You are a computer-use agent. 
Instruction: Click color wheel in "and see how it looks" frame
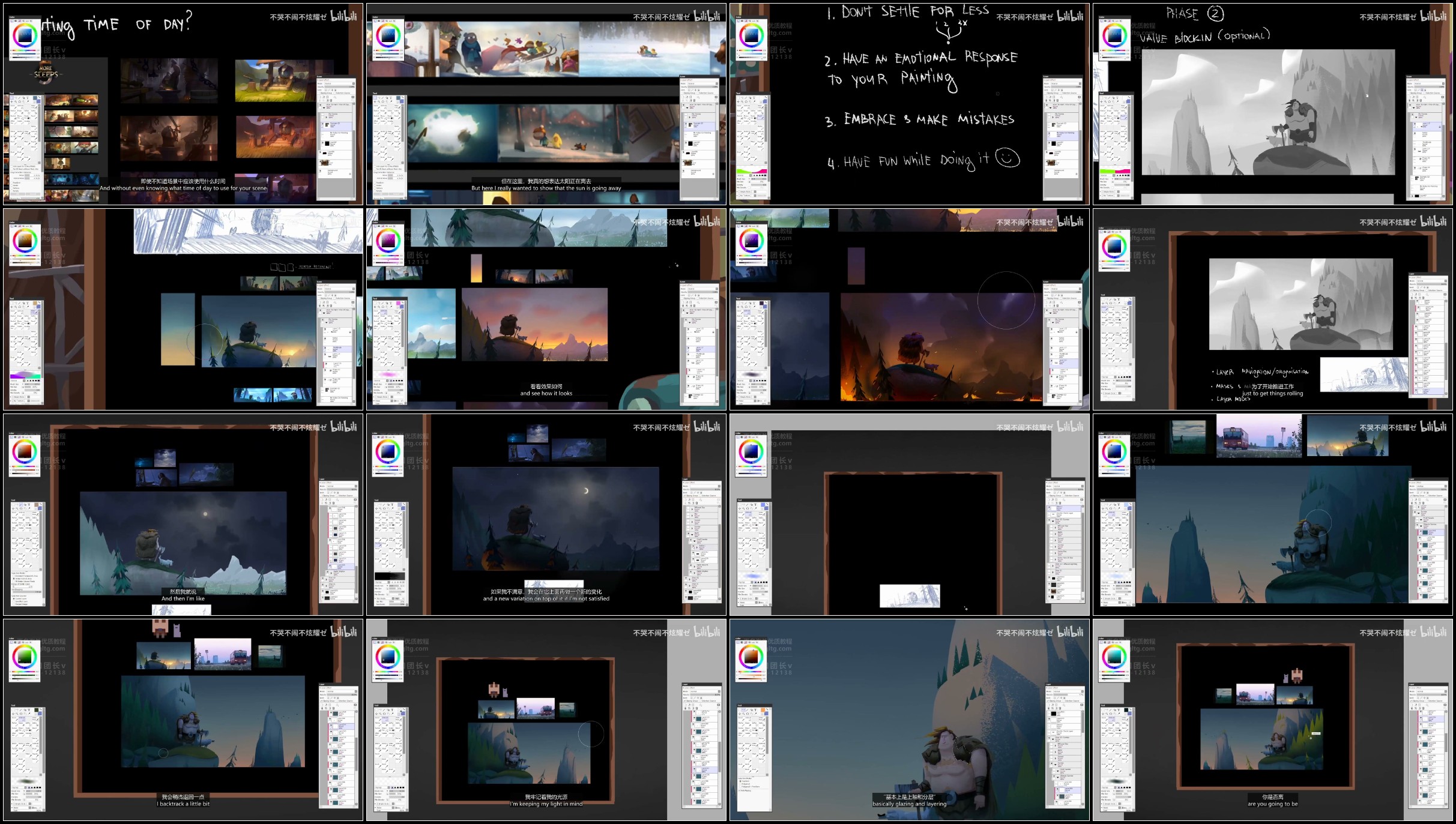coord(388,241)
